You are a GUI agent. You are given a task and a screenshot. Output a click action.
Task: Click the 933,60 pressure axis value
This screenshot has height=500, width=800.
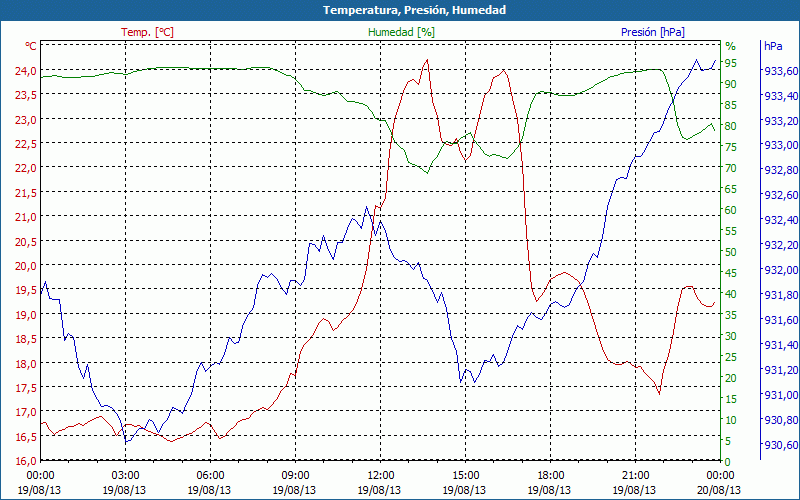pos(781,71)
